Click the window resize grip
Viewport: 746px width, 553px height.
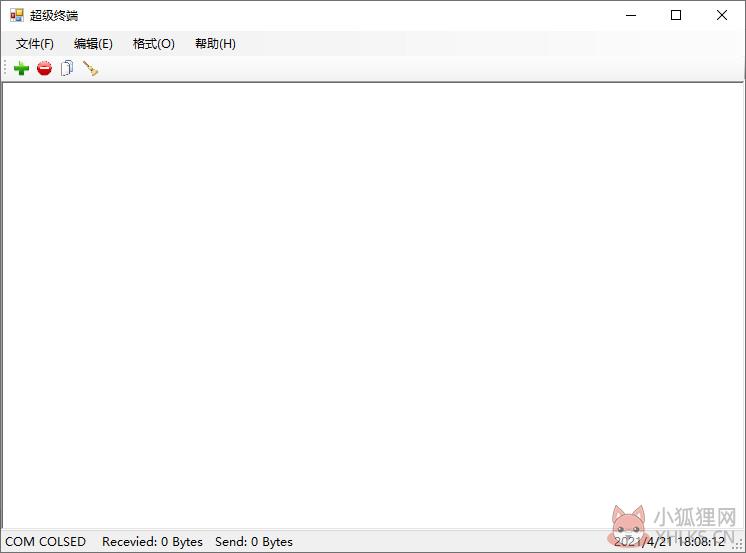pos(738,545)
